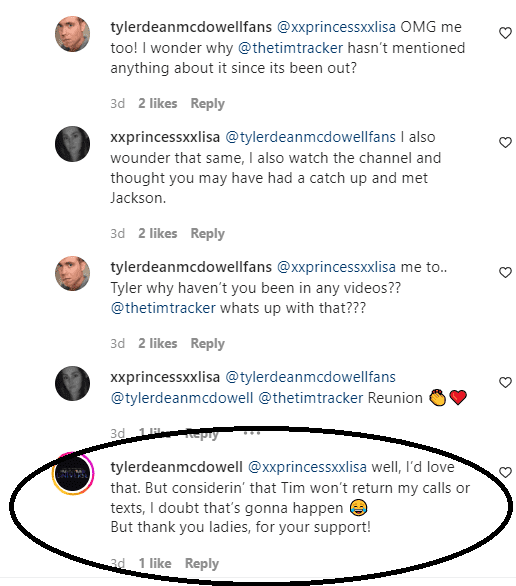The image size is (516, 586).
Task: Visit tylerdeanmcdowell username in circled comment
Action: 176,467
